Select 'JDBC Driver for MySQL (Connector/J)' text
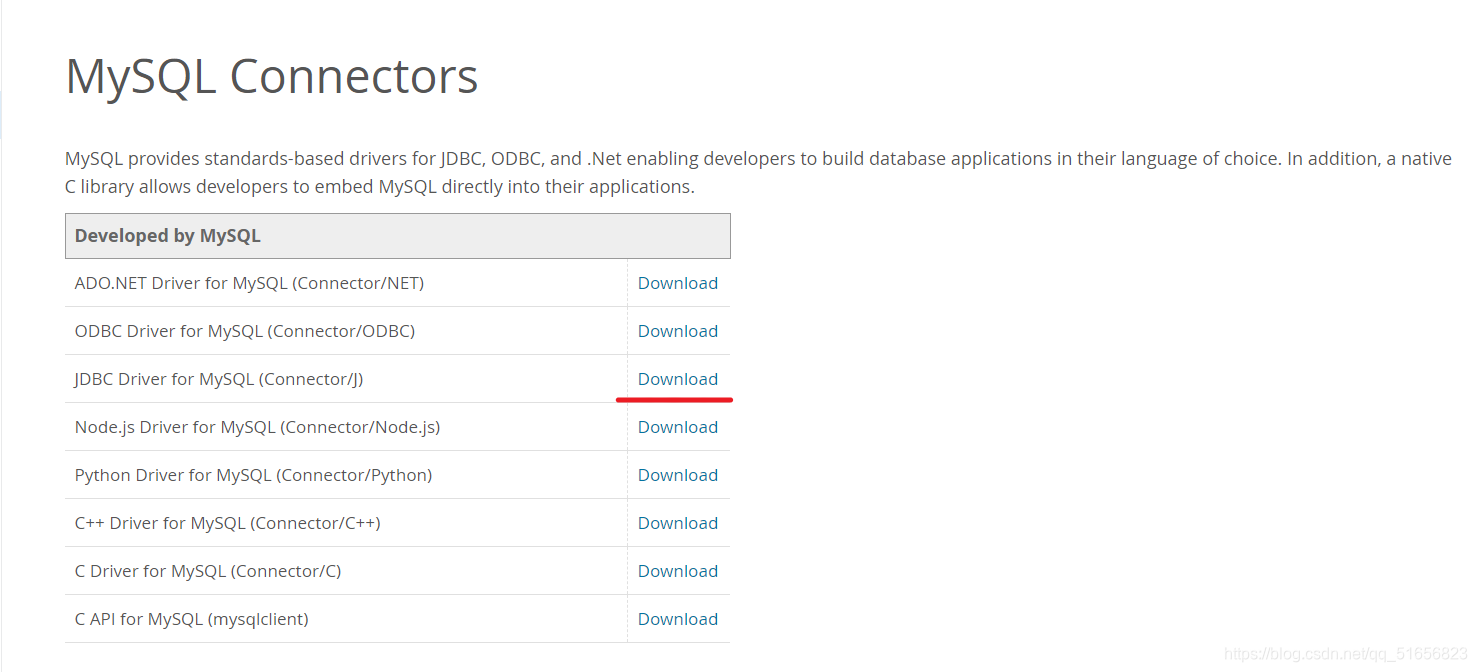 [x=219, y=379]
